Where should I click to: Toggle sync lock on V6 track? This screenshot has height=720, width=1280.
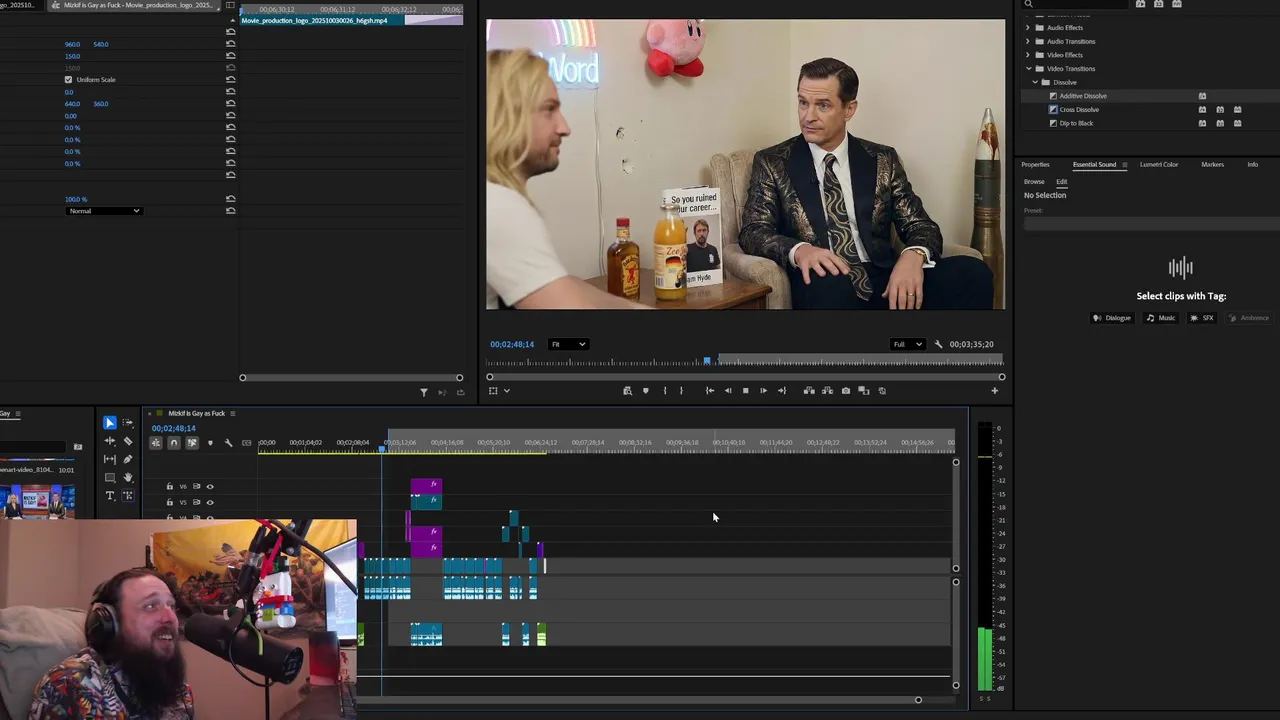click(x=196, y=487)
